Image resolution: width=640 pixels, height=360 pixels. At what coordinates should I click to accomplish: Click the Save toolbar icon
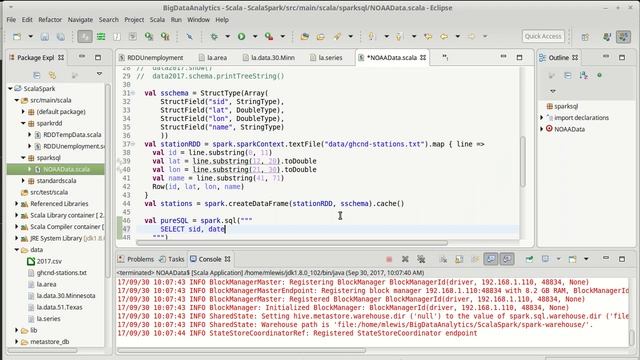(x=44, y=36)
